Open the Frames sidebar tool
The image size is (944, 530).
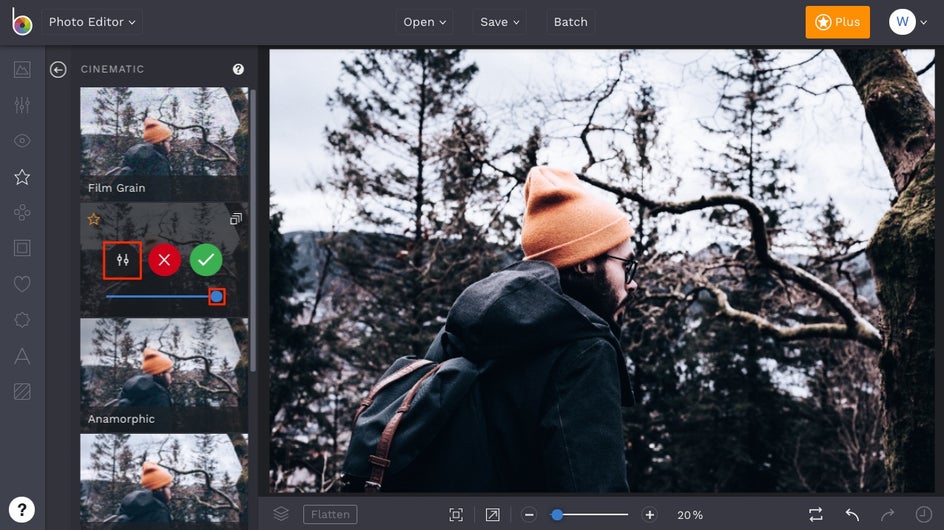22,248
